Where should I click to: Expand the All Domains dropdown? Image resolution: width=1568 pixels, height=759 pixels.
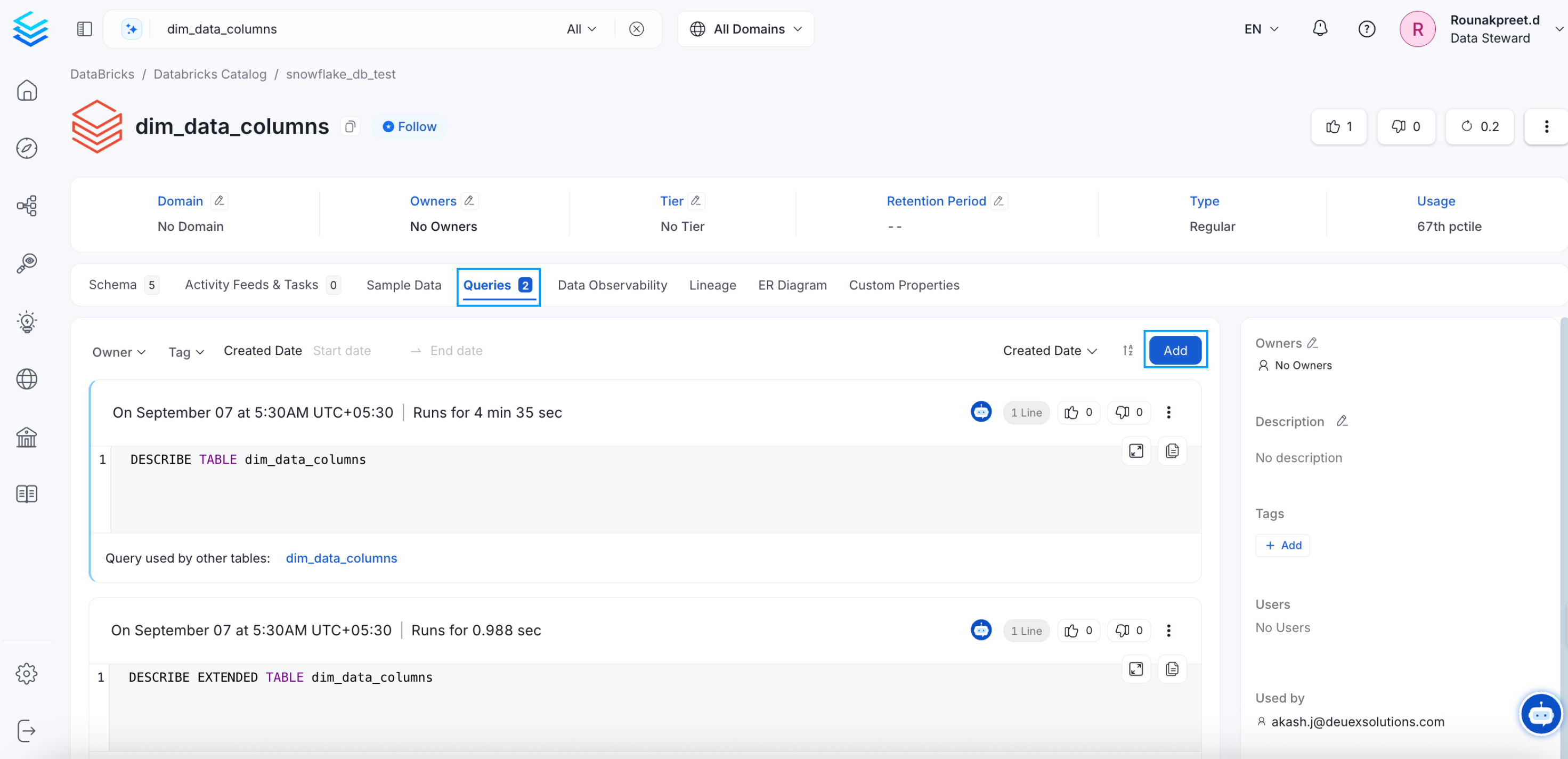(x=746, y=29)
